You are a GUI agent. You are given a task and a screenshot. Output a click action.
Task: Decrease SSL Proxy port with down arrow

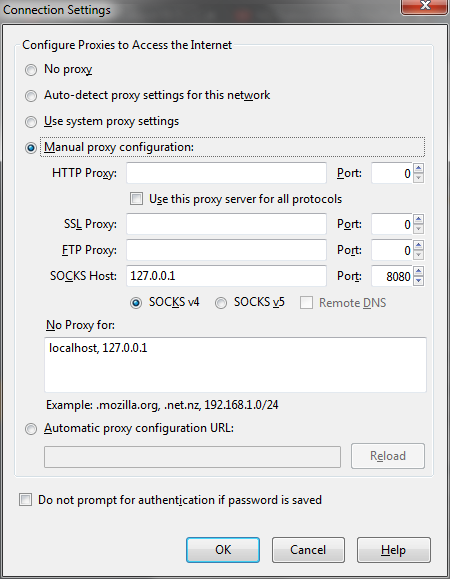tap(418, 229)
